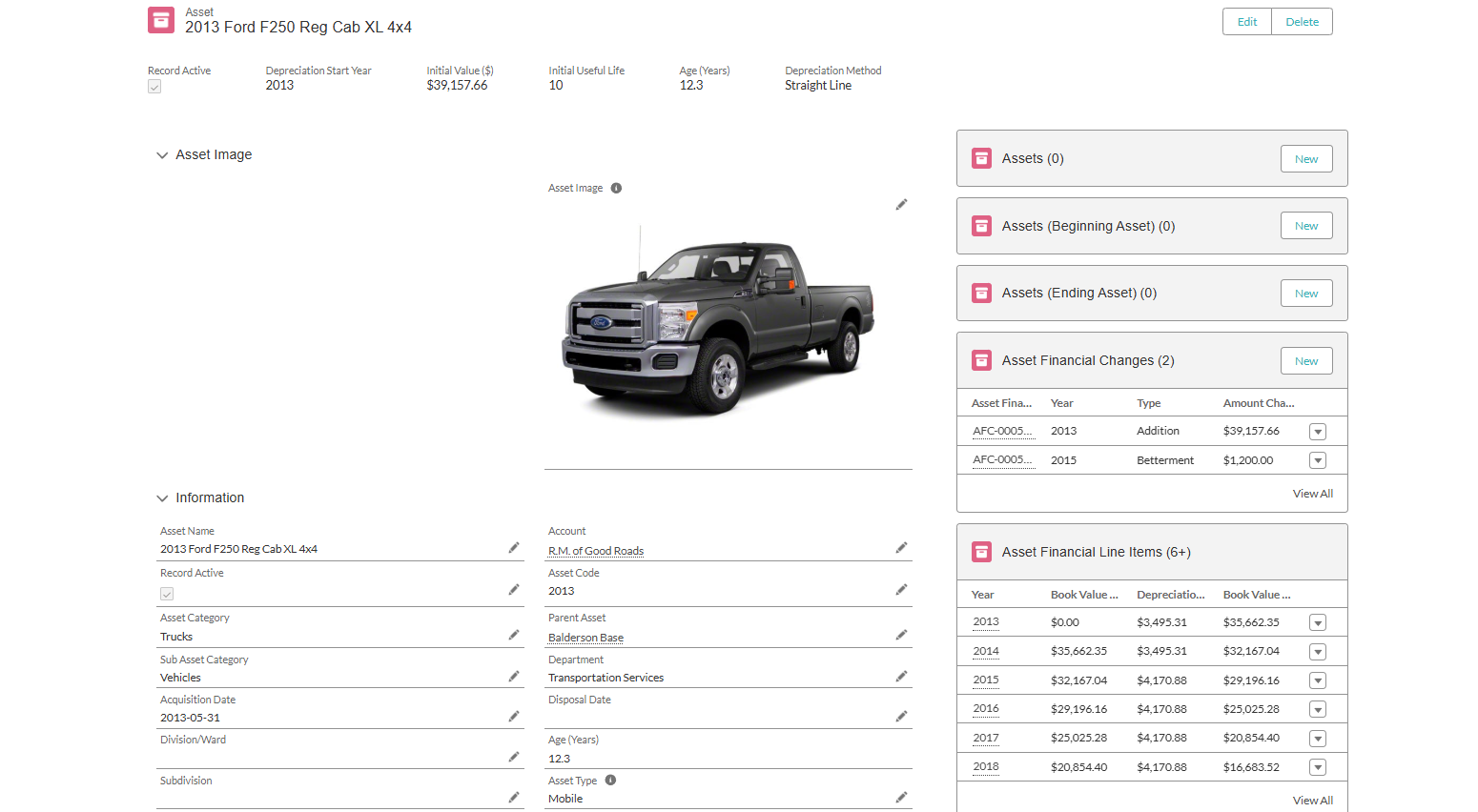Click the Asset Financial Changes panel icon
Image resolution: width=1478 pixels, height=812 pixels.
[x=981, y=360]
